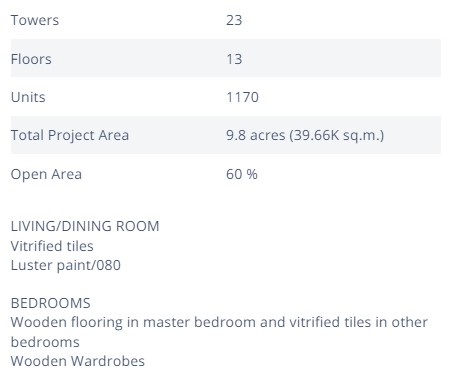Click the 39.66K sq.m. text
Image resolution: width=451 pixels, height=385 pixels.
(x=337, y=135)
